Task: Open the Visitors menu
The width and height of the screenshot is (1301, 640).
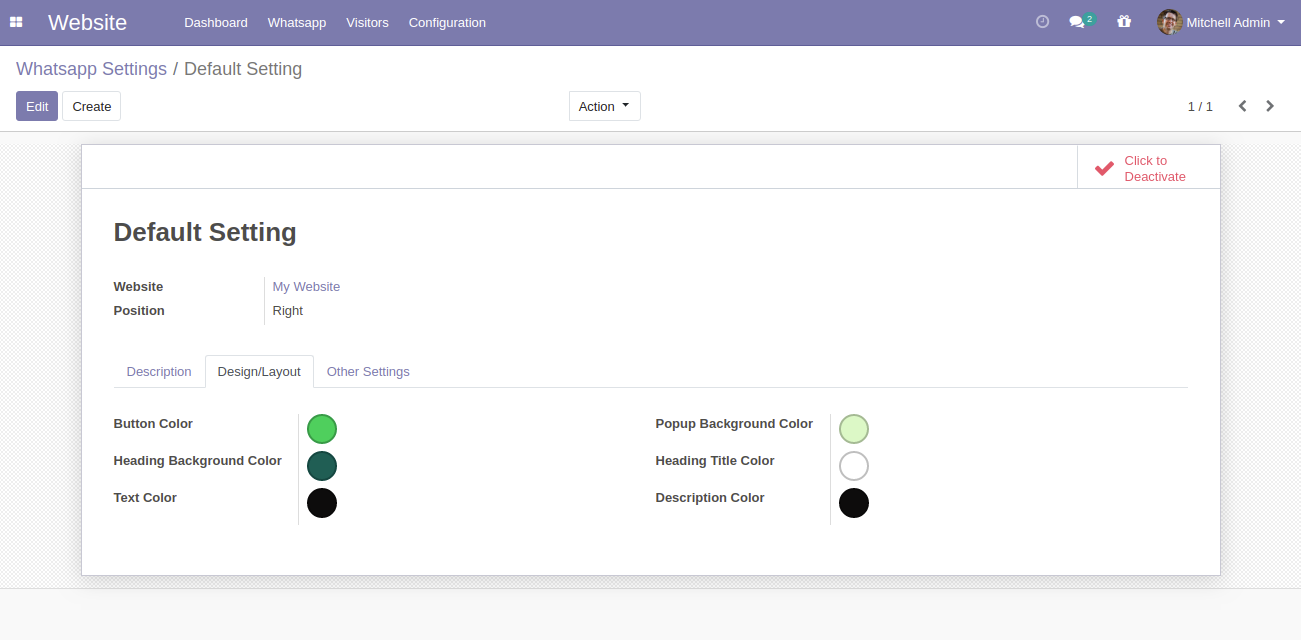Action: 367,22
